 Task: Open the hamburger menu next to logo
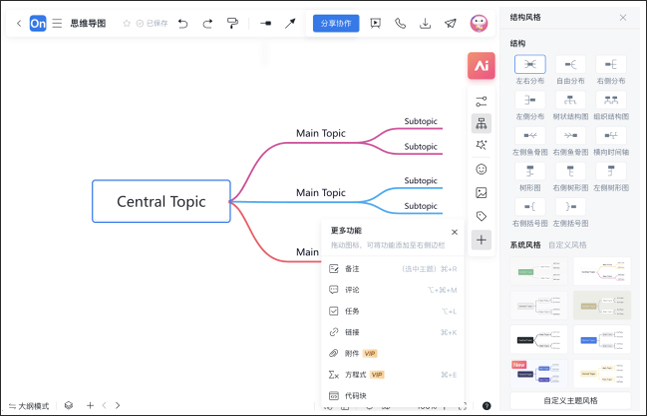tap(57, 23)
